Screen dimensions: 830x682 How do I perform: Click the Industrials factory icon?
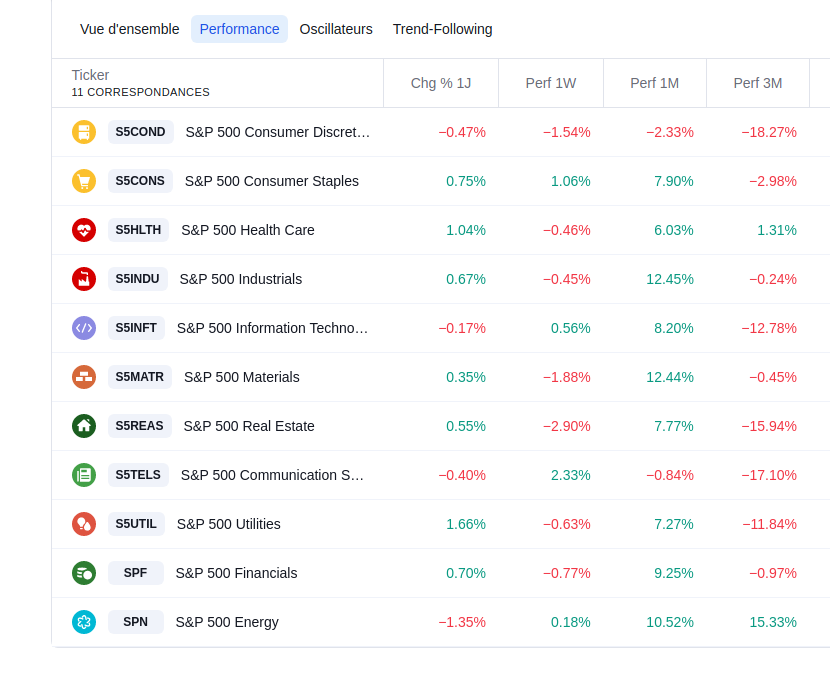(84, 279)
